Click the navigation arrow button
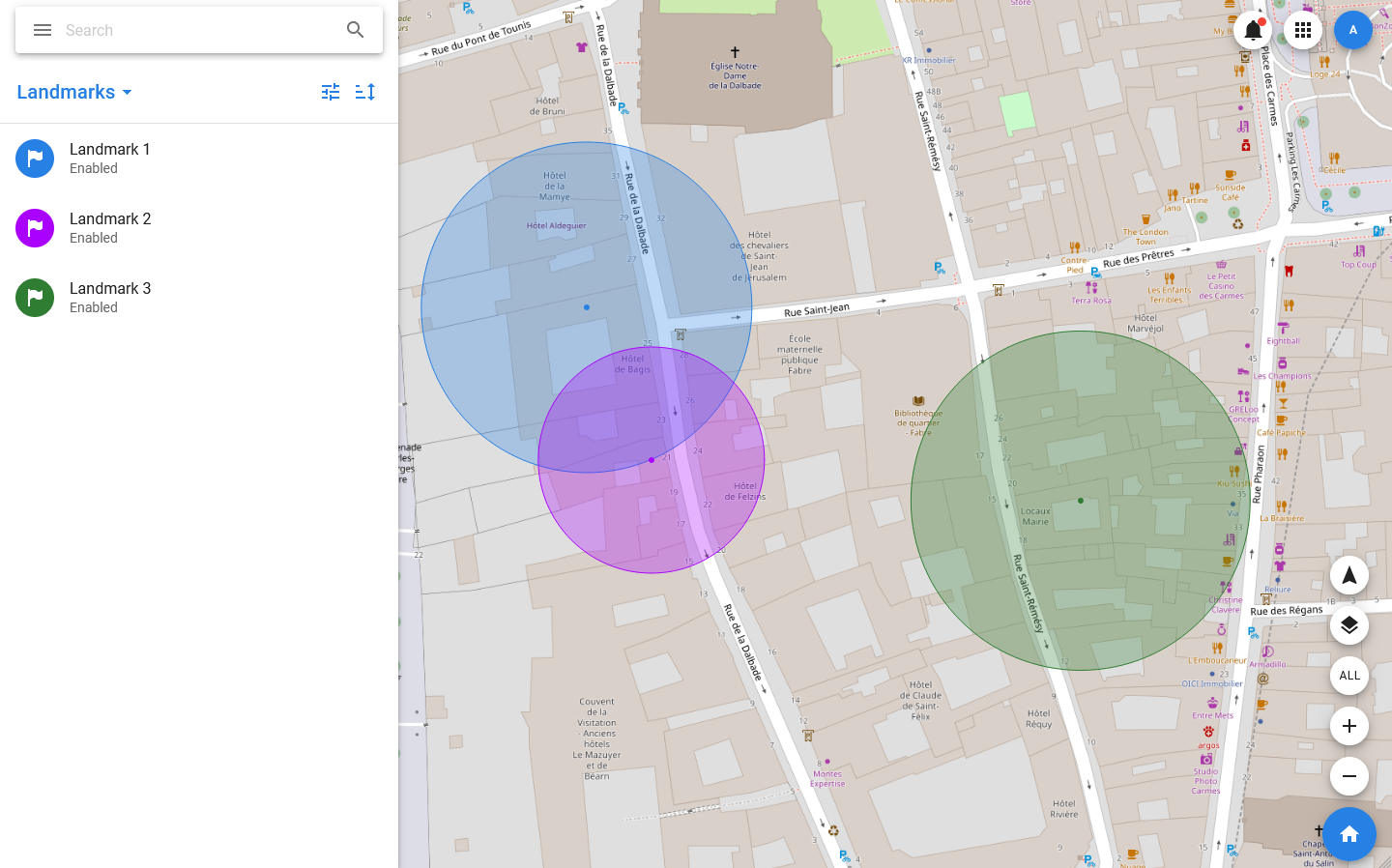The width and height of the screenshot is (1392, 868). pos(1348,576)
